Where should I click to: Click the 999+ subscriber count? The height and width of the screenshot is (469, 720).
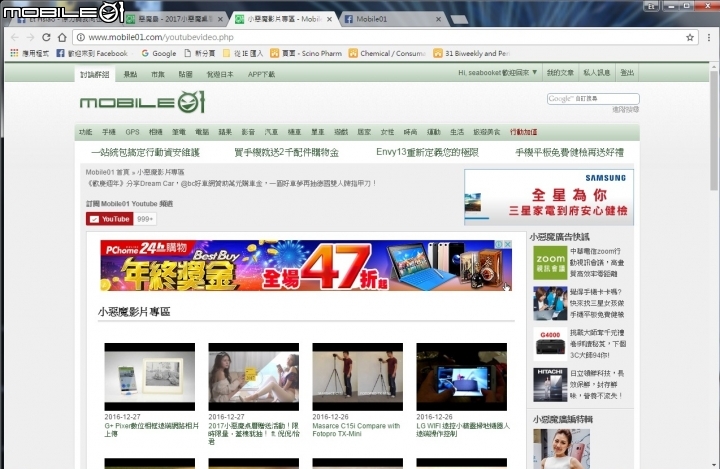tap(145, 219)
